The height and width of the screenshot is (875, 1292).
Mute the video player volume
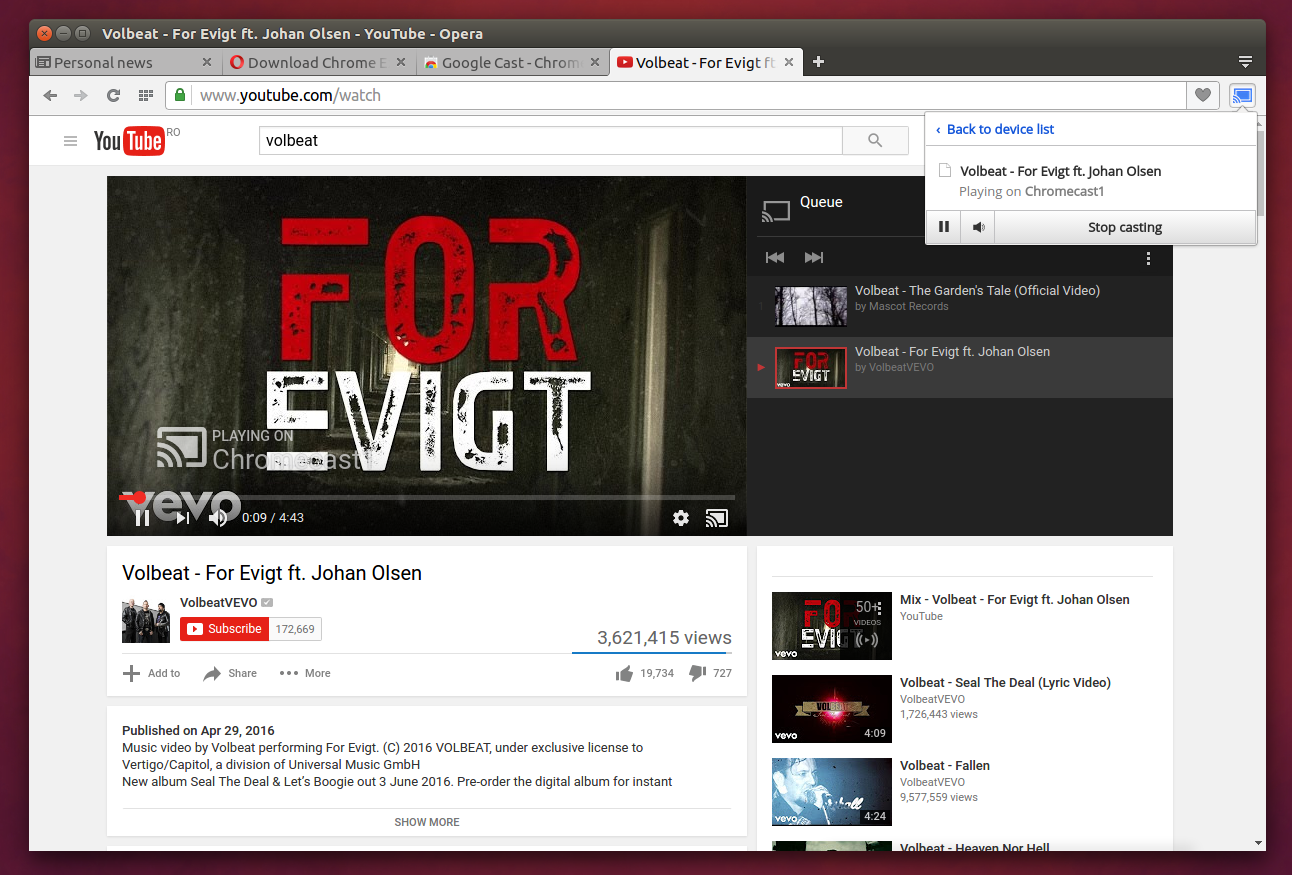pyautogui.click(x=218, y=518)
